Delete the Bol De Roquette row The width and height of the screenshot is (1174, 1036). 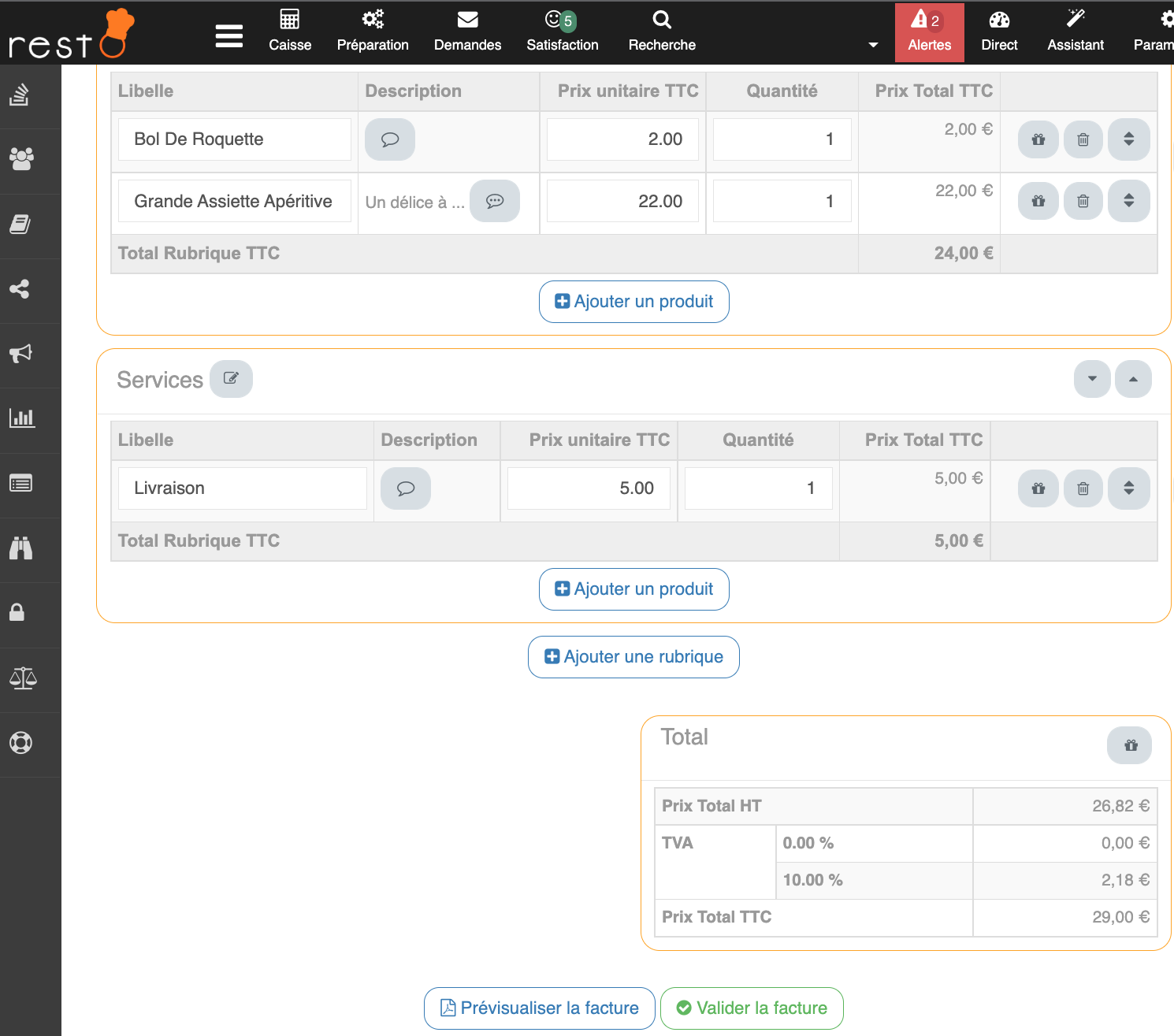pos(1083,139)
